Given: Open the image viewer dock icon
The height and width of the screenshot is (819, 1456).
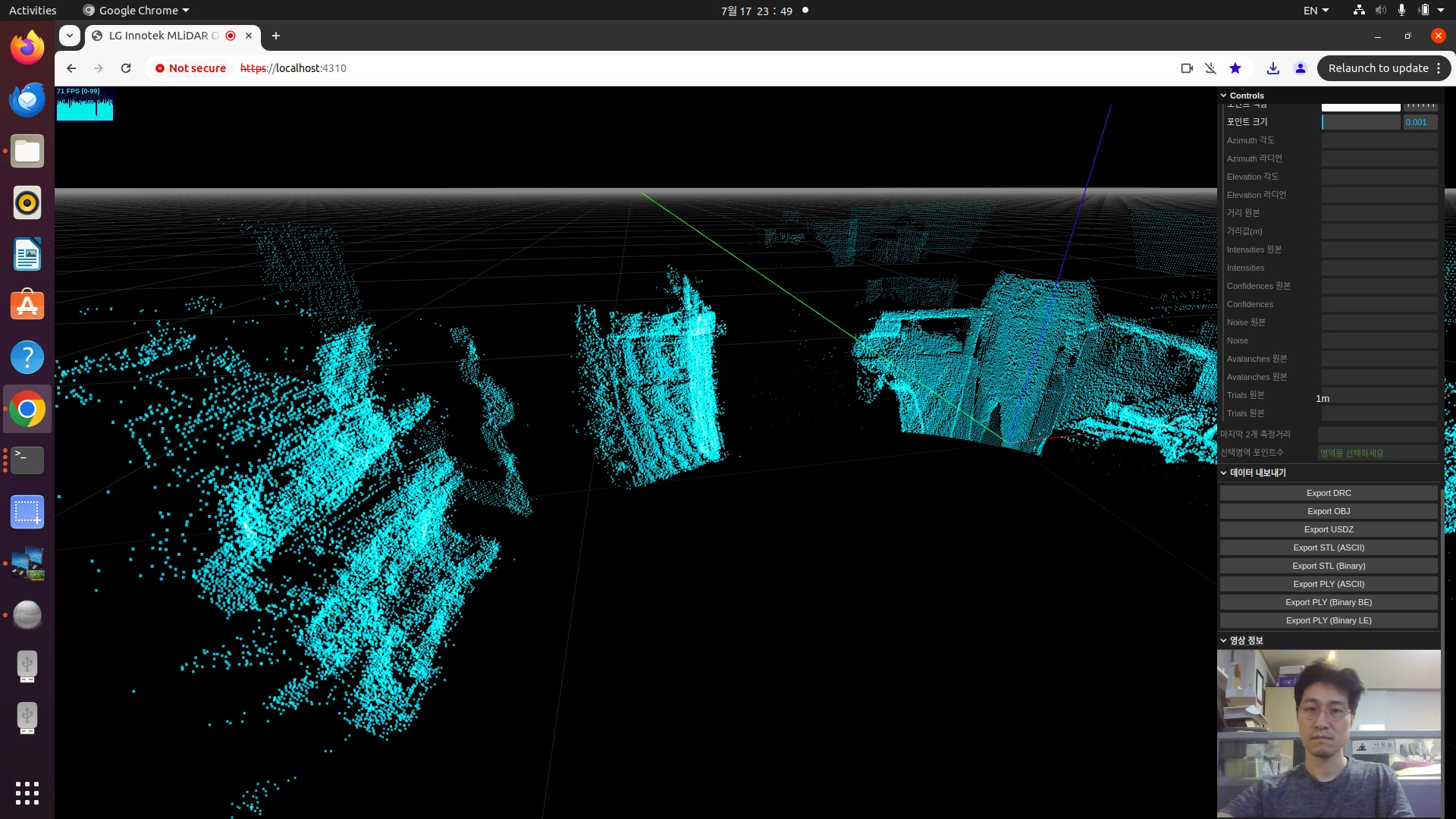Looking at the screenshot, I should pyautogui.click(x=27, y=563).
